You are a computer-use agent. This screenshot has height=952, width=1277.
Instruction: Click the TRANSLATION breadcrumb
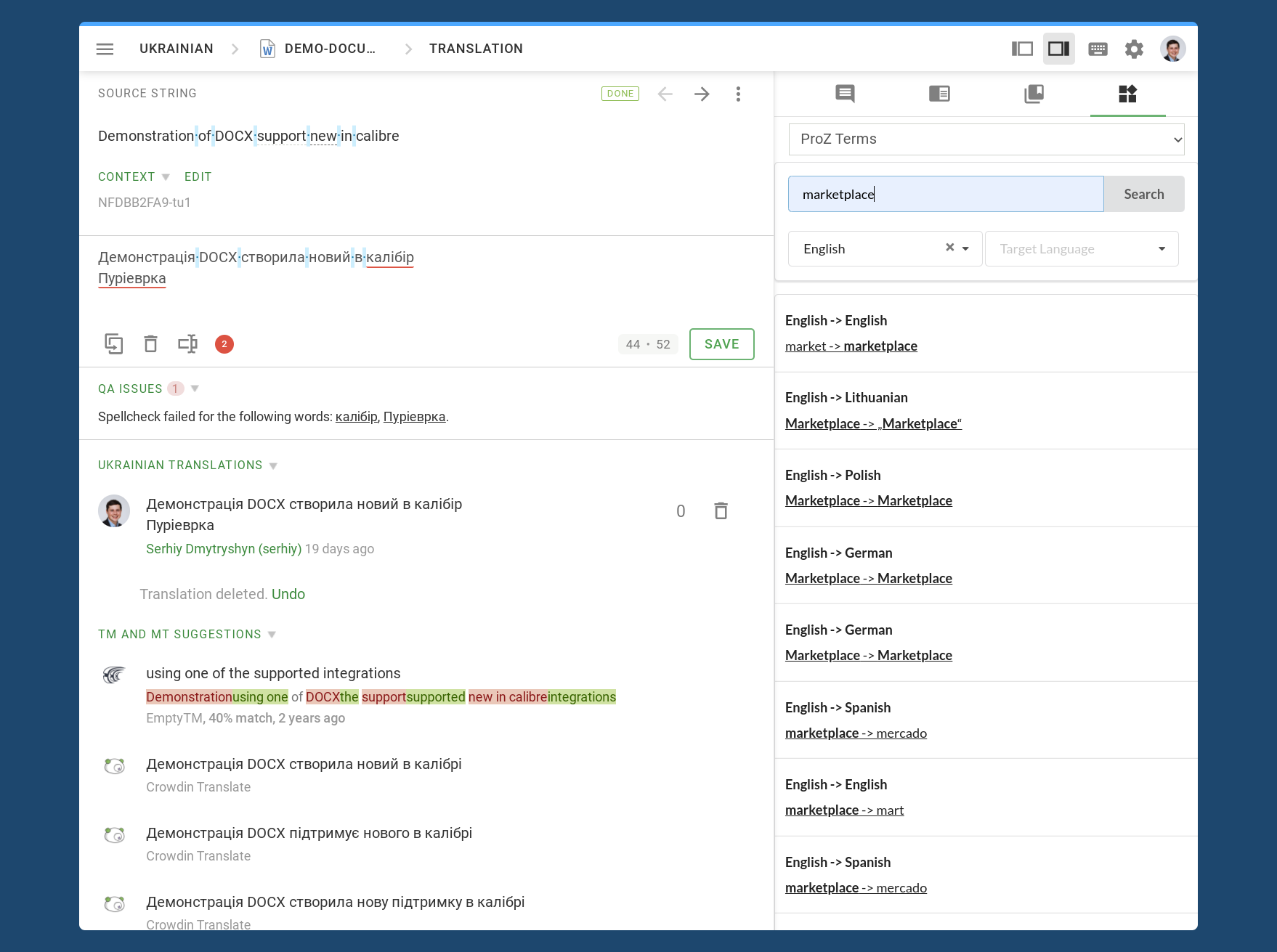(x=476, y=49)
